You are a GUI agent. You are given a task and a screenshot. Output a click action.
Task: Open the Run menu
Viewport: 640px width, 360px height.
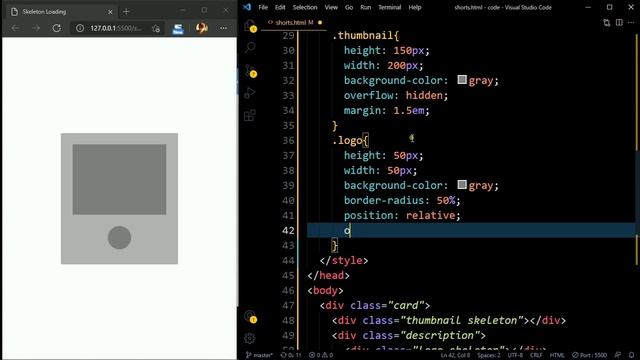point(366,7)
